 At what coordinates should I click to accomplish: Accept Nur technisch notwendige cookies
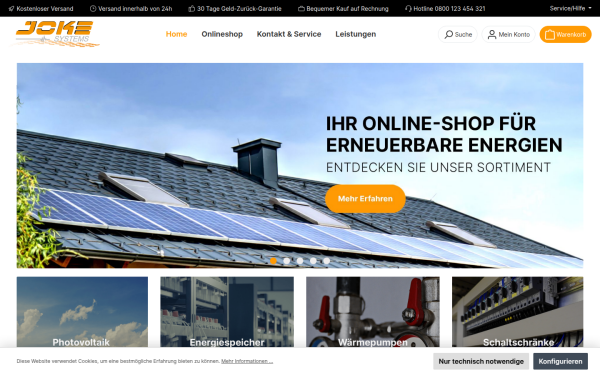tap(481, 361)
